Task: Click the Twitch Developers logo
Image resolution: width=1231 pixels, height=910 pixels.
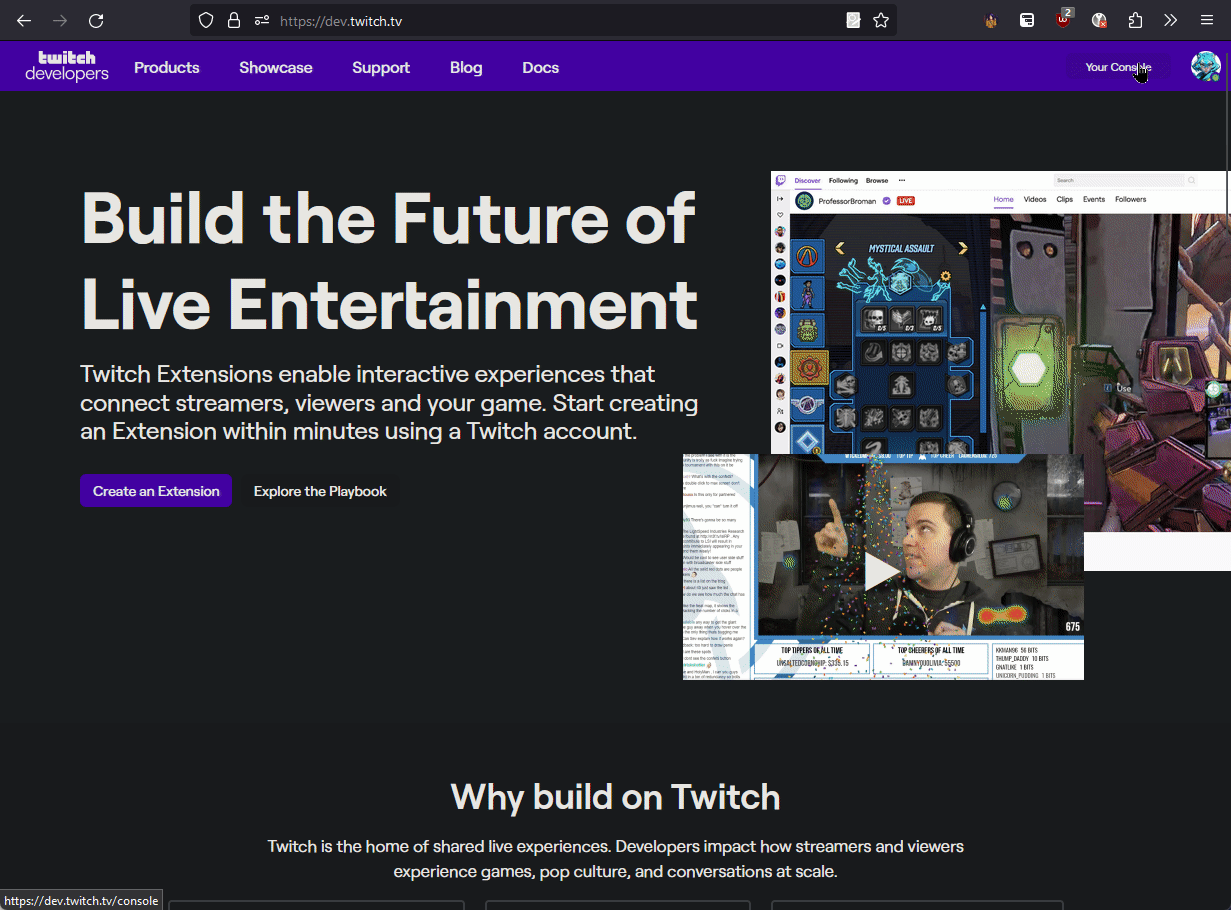Action: pyautogui.click(x=67, y=66)
